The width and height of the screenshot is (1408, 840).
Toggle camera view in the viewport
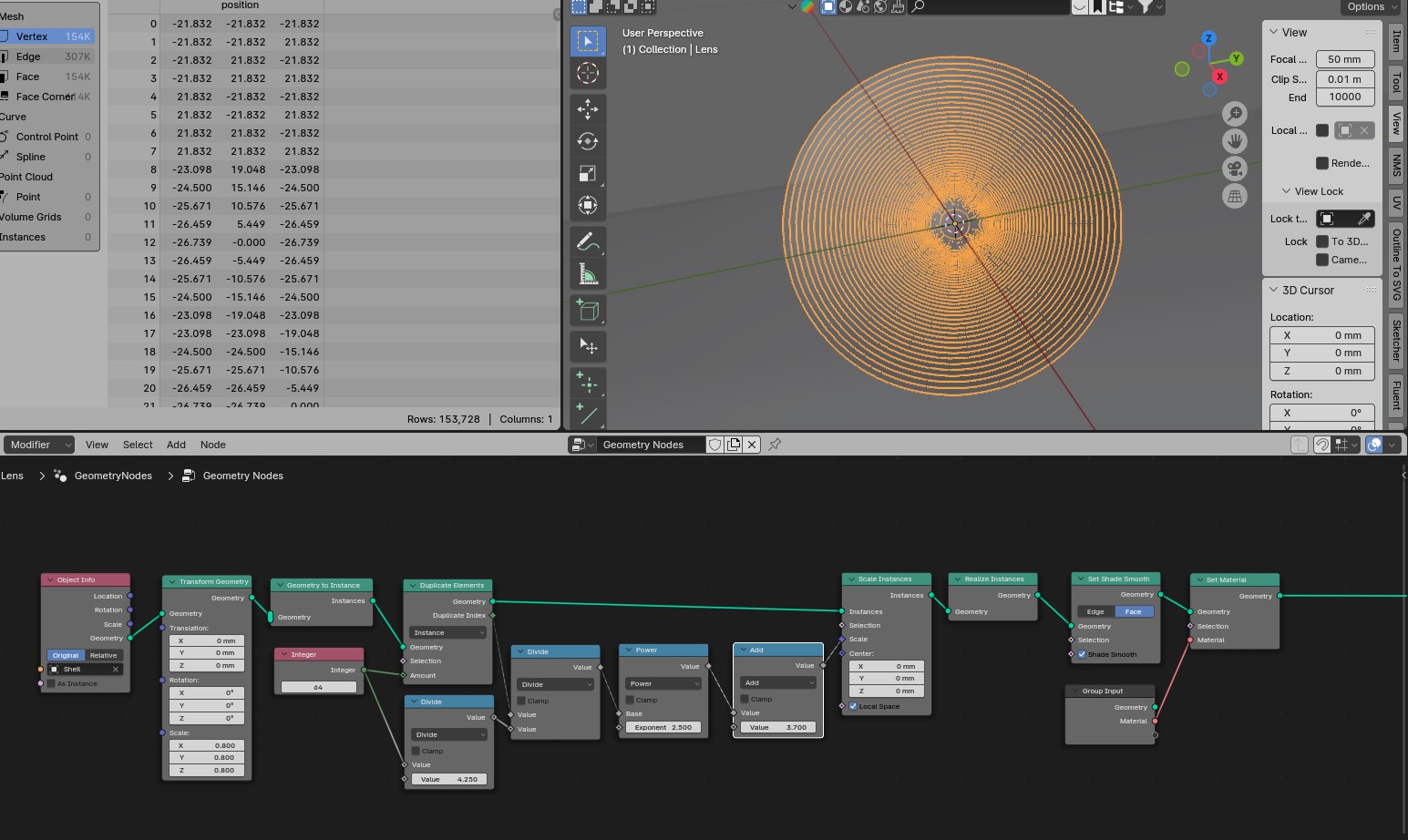pos(1235,169)
